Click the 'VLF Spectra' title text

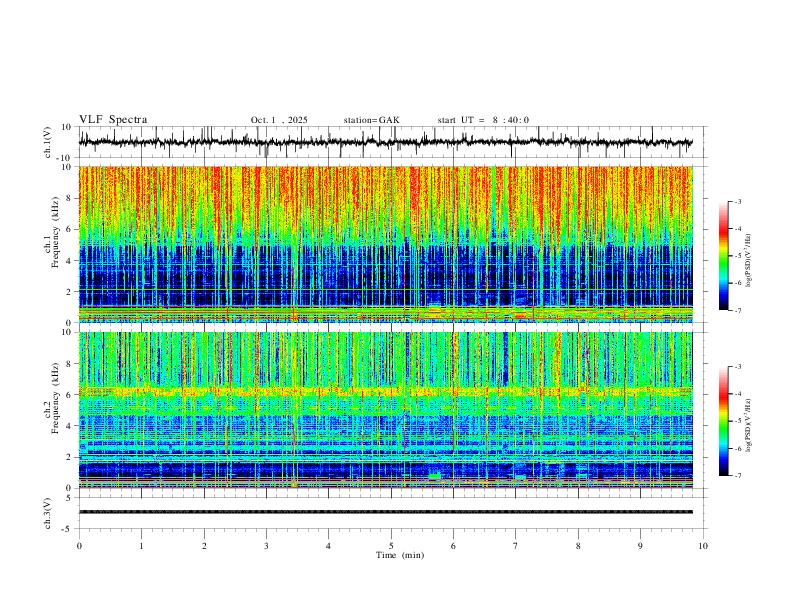click(x=113, y=120)
